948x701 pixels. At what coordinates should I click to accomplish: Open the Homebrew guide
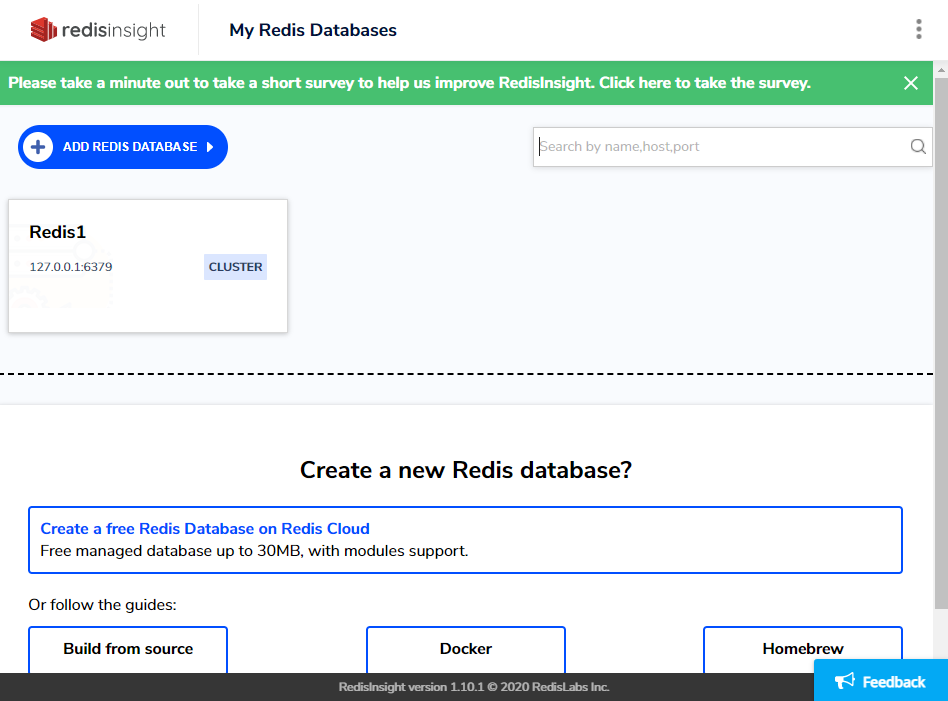point(803,649)
